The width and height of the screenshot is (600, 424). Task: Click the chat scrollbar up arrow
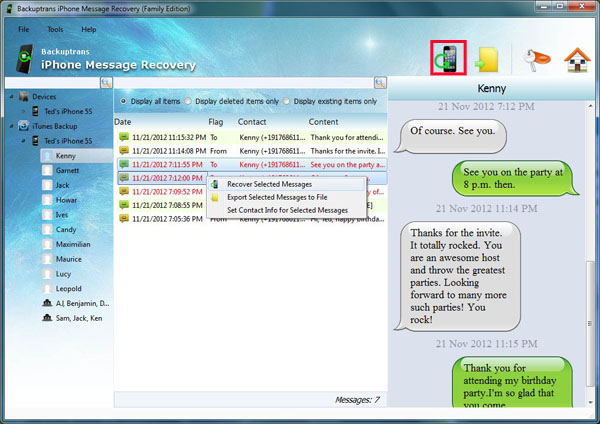tap(591, 106)
